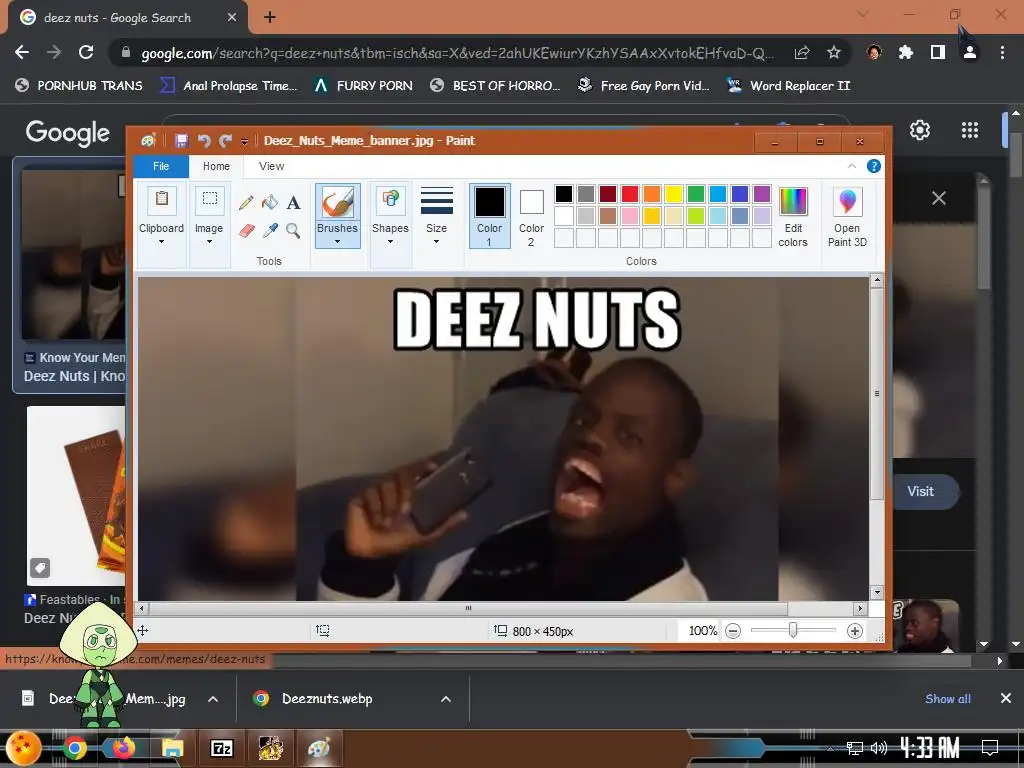Select the Pencil tool in Paint

[246, 202]
